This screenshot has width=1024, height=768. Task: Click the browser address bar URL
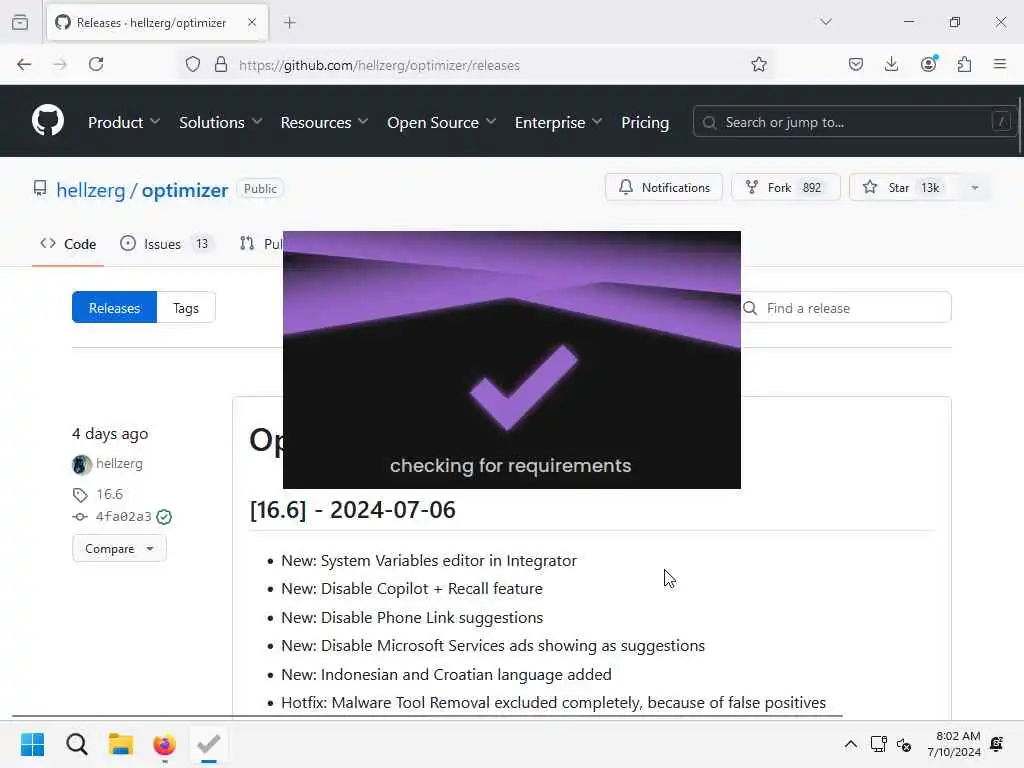point(379,65)
